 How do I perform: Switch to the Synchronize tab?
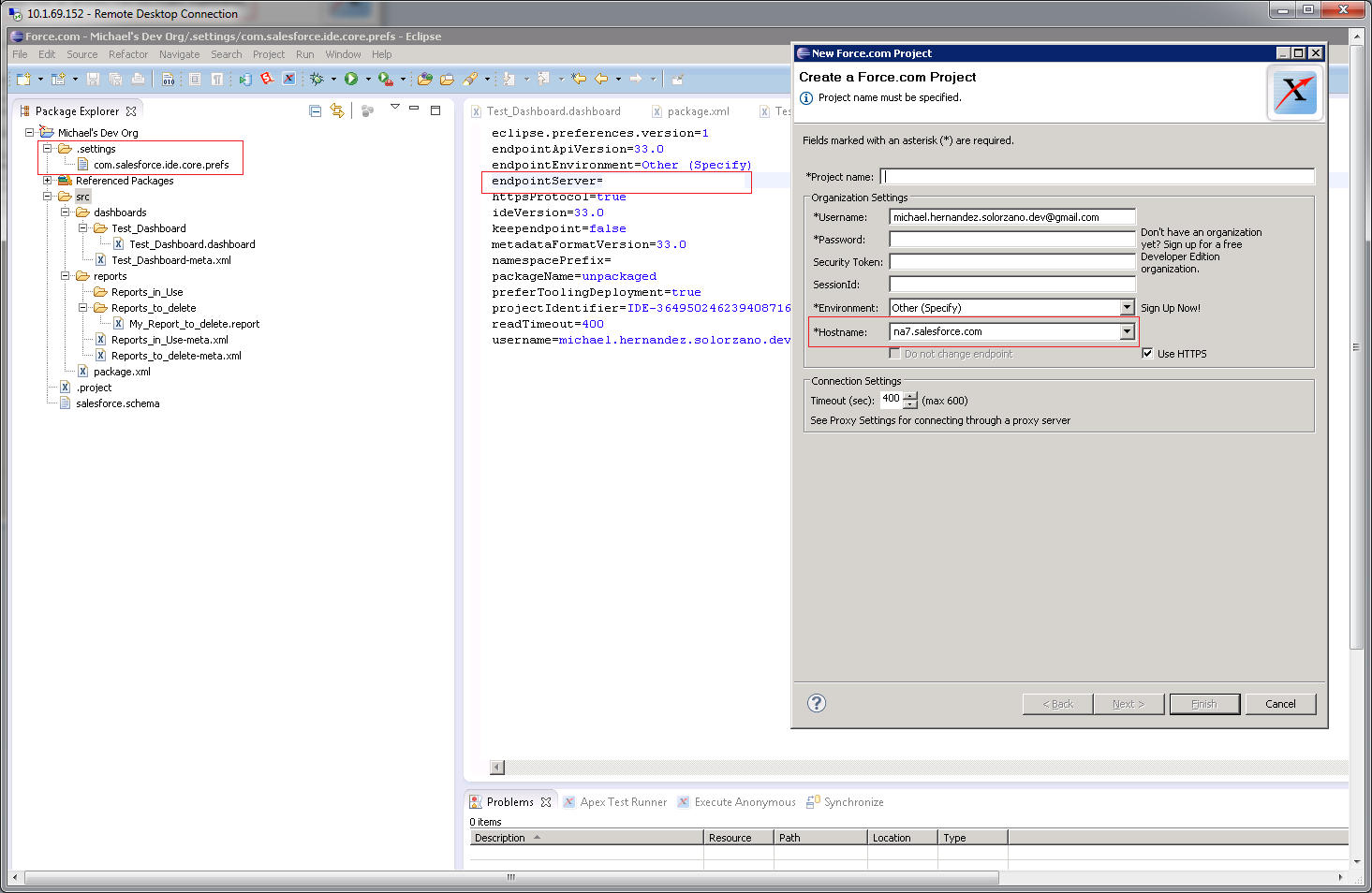click(x=846, y=802)
